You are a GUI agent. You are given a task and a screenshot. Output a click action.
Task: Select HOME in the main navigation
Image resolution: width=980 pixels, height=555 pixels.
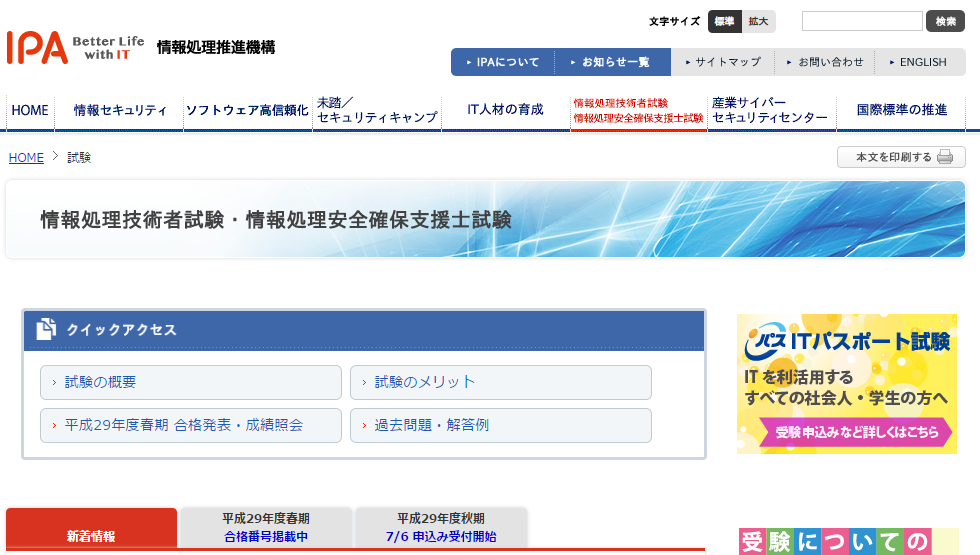30,111
